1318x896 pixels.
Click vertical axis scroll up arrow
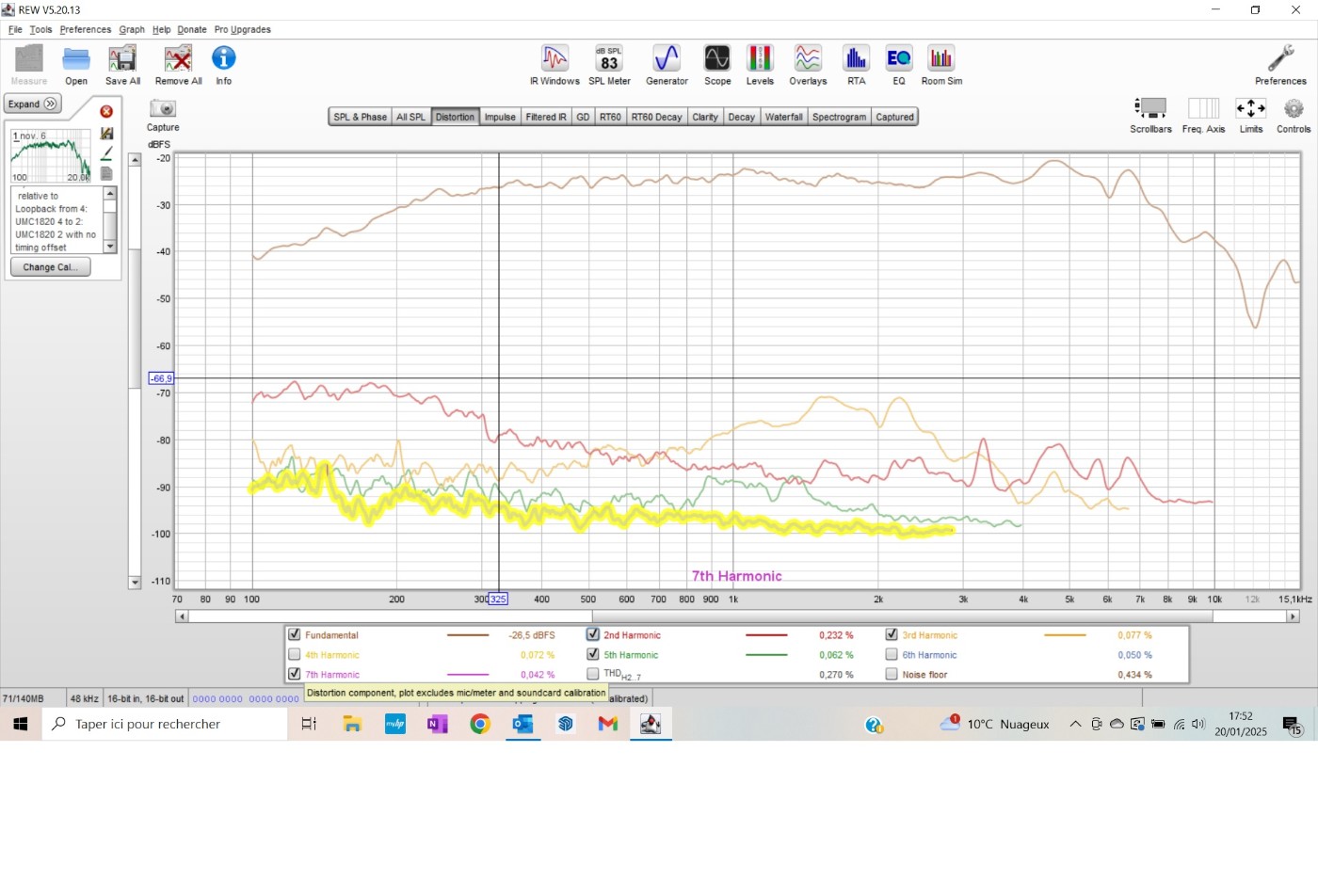[135, 160]
